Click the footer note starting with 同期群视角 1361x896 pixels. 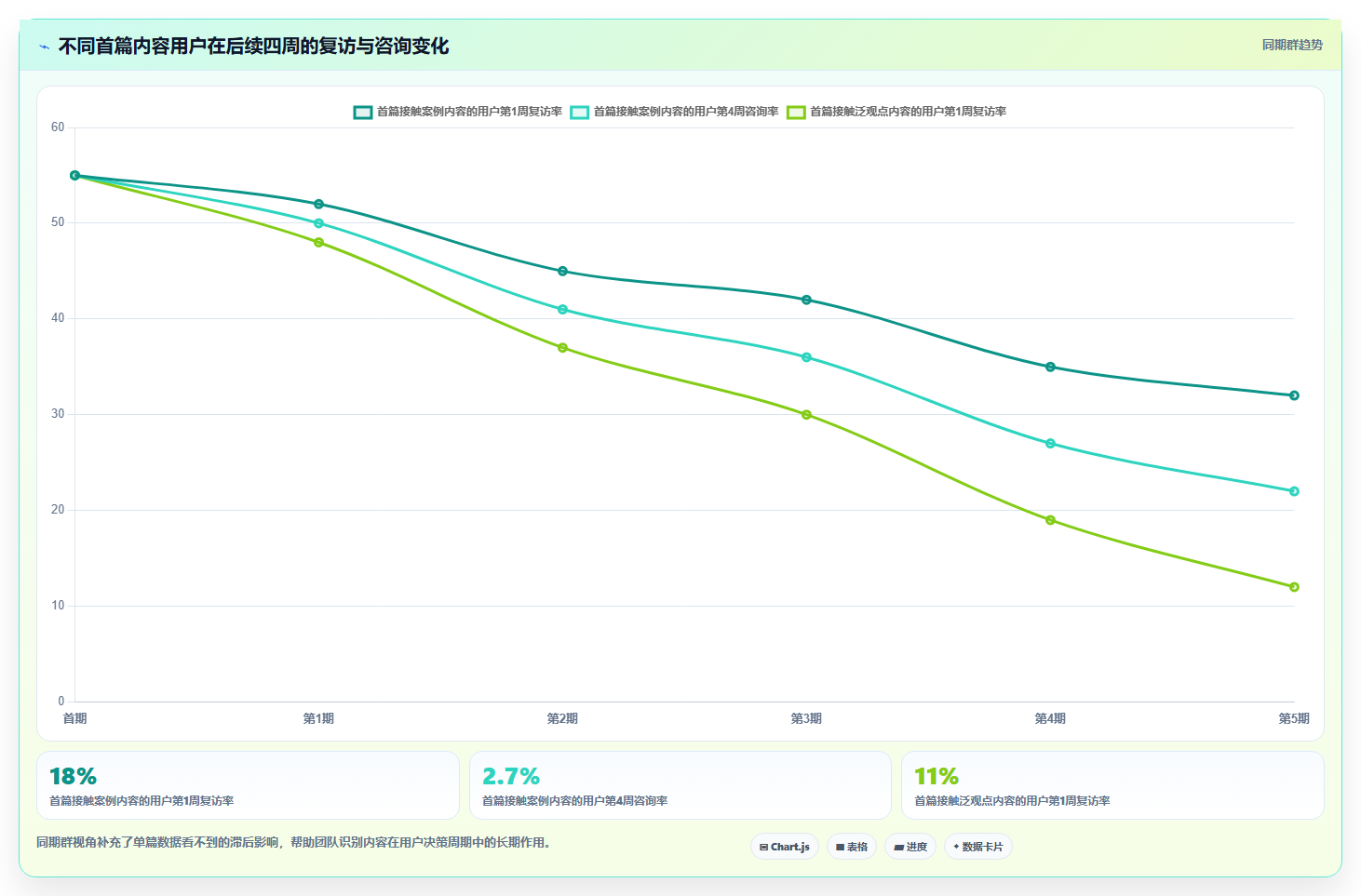pyautogui.click(x=296, y=843)
